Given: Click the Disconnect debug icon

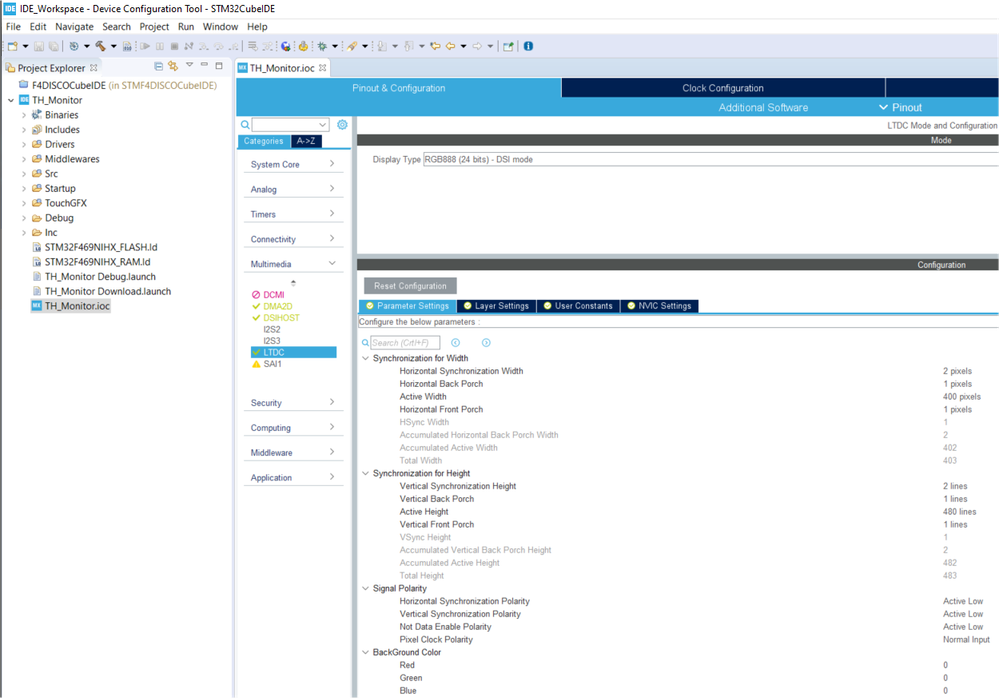Looking at the screenshot, I should [189, 46].
